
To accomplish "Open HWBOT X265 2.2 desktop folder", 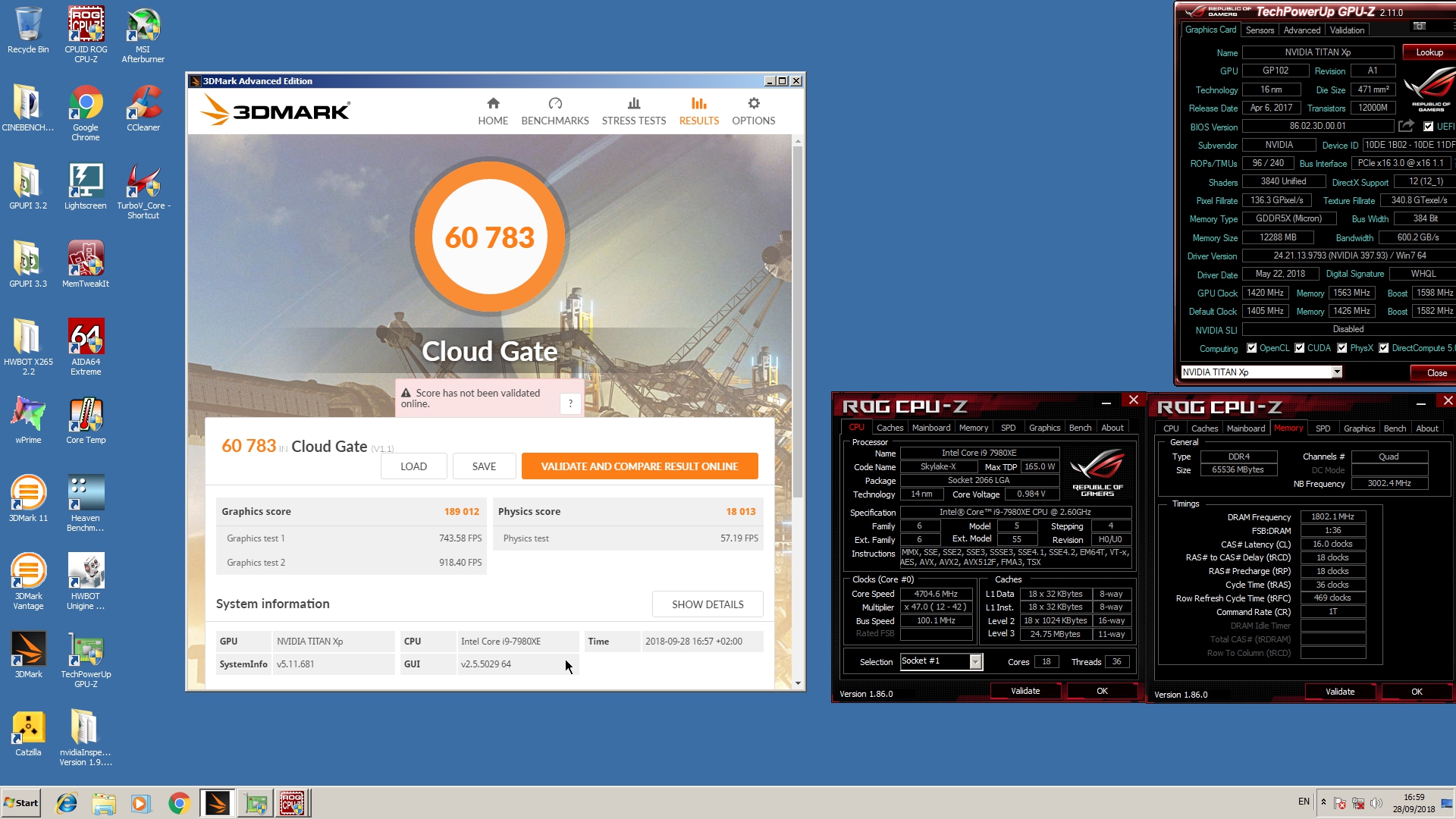I will (x=28, y=347).
